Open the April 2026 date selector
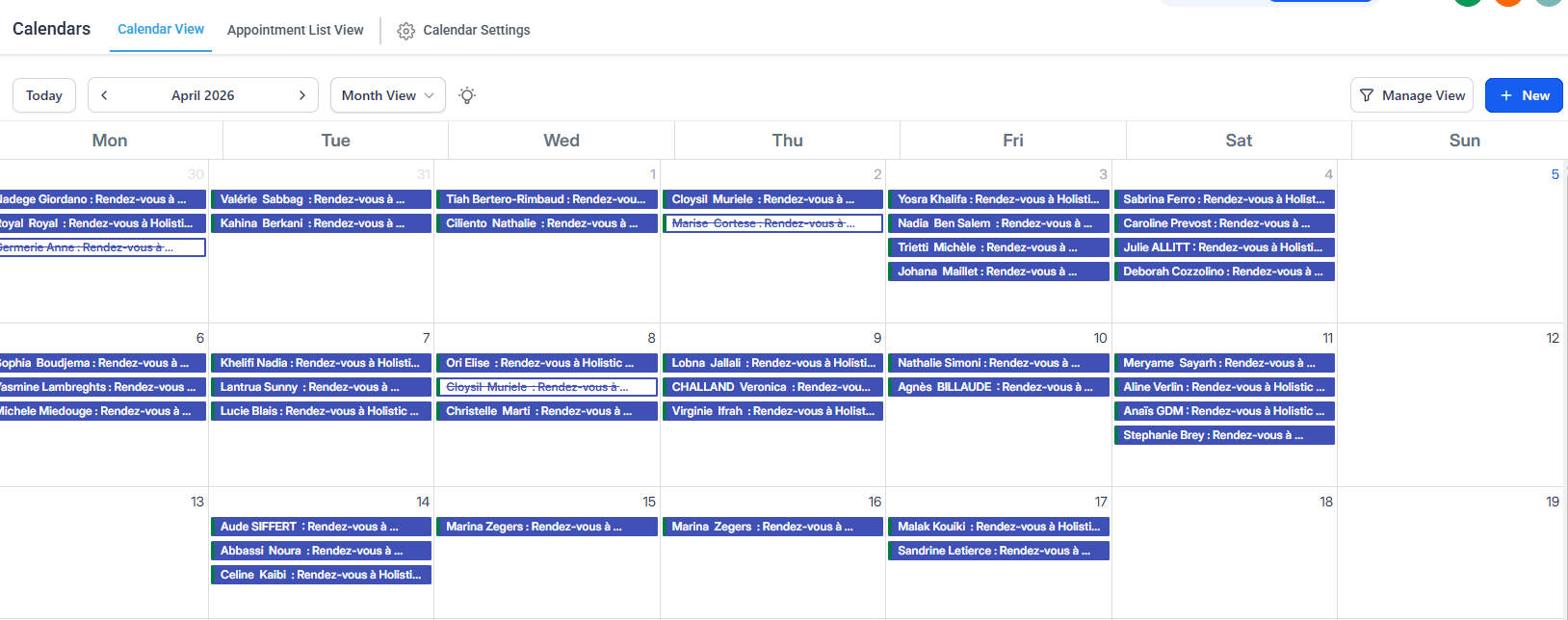The width and height of the screenshot is (1568, 620). 202,94
